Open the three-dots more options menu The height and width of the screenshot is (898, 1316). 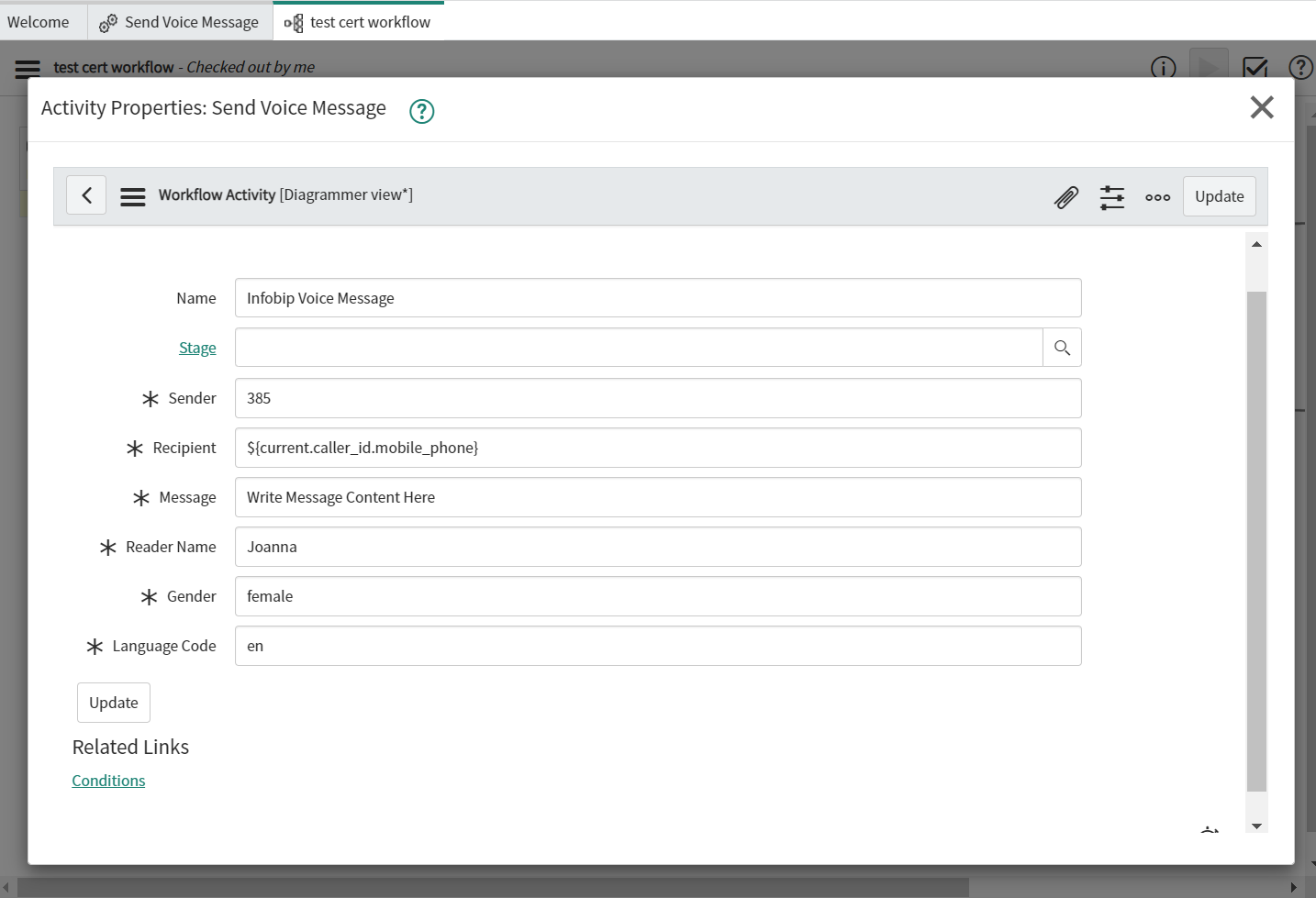[x=1157, y=197]
